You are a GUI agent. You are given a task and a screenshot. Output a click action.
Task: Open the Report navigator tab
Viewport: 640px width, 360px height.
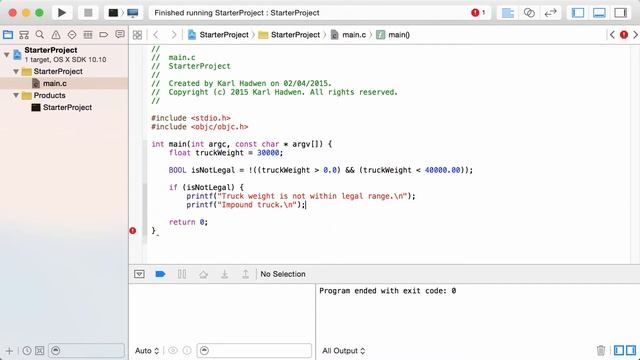(x=120, y=34)
